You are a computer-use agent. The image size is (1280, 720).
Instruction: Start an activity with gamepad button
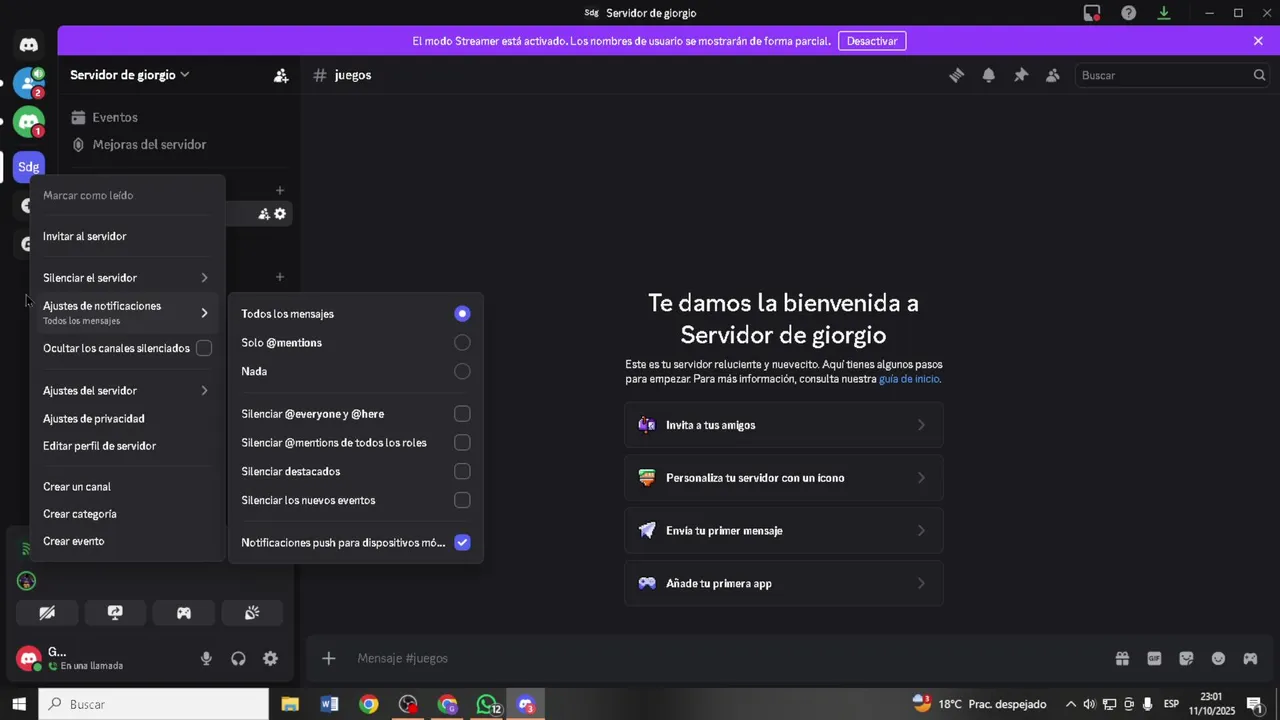(x=184, y=613)
